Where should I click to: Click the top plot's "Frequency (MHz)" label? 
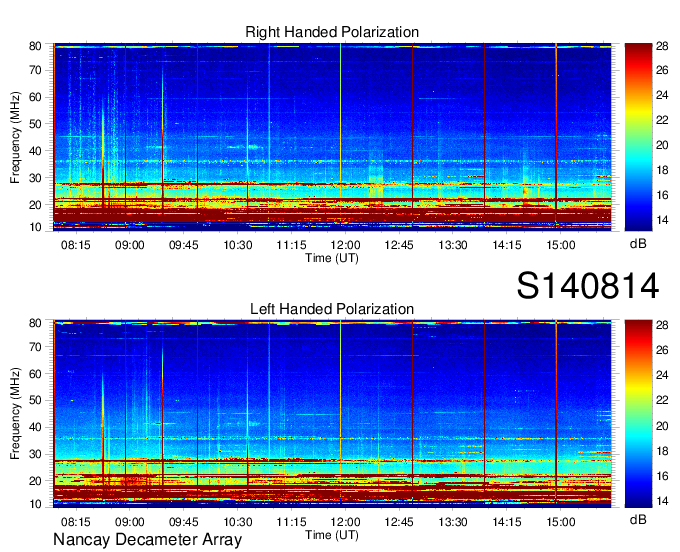click(x=15, y=137)
